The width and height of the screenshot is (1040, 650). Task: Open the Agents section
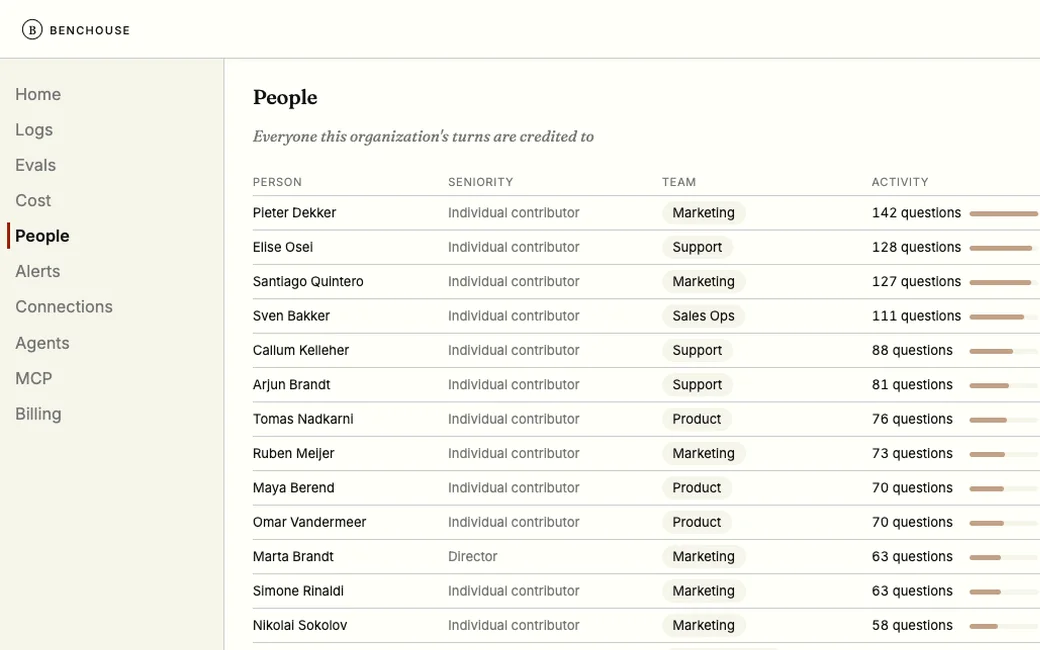click(42, 343)
